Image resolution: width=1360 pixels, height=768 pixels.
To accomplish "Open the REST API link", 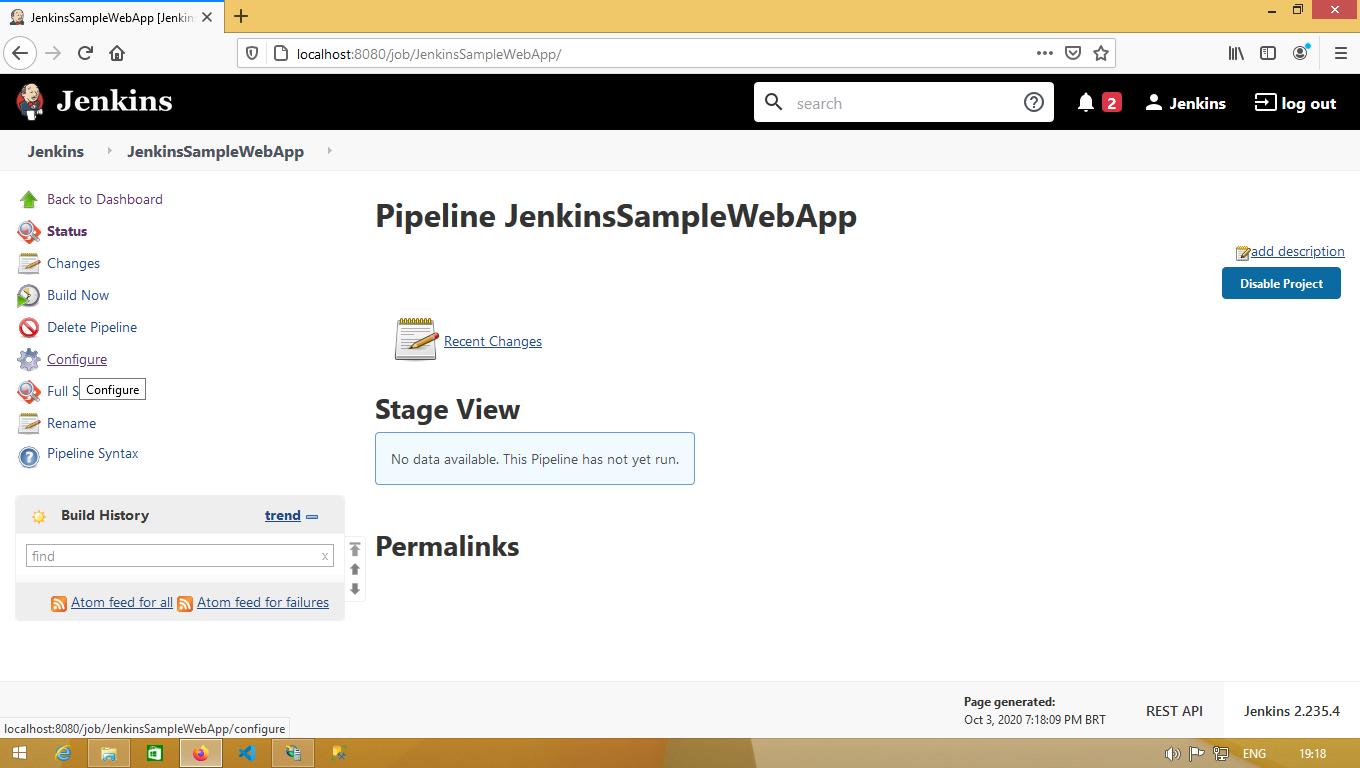I will [x=1174, y=711].
